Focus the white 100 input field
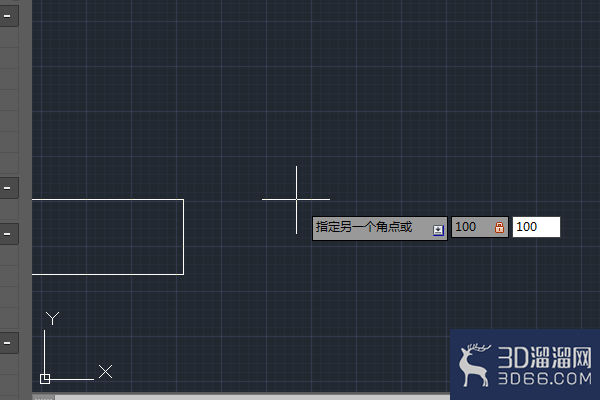This screenshot has width=600, height=400. pyautogui.click(x=536, y=227)
